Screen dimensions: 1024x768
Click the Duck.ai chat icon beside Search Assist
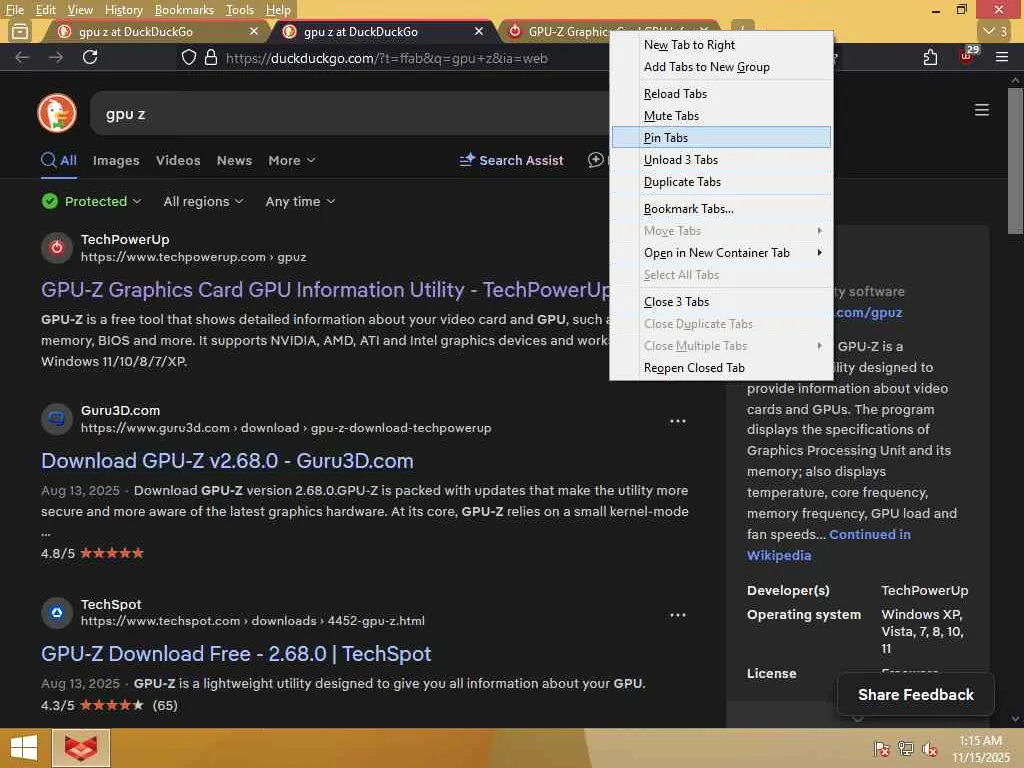(596, 160)
